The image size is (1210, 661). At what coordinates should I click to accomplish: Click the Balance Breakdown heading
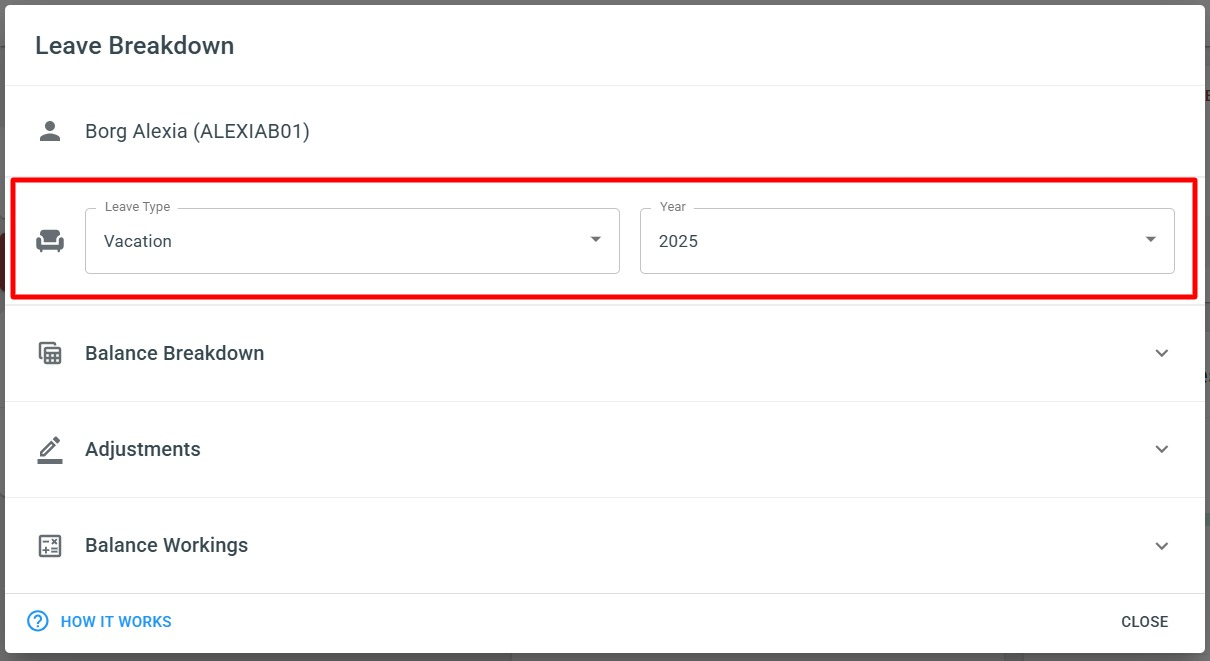click(x=175, y=353)
